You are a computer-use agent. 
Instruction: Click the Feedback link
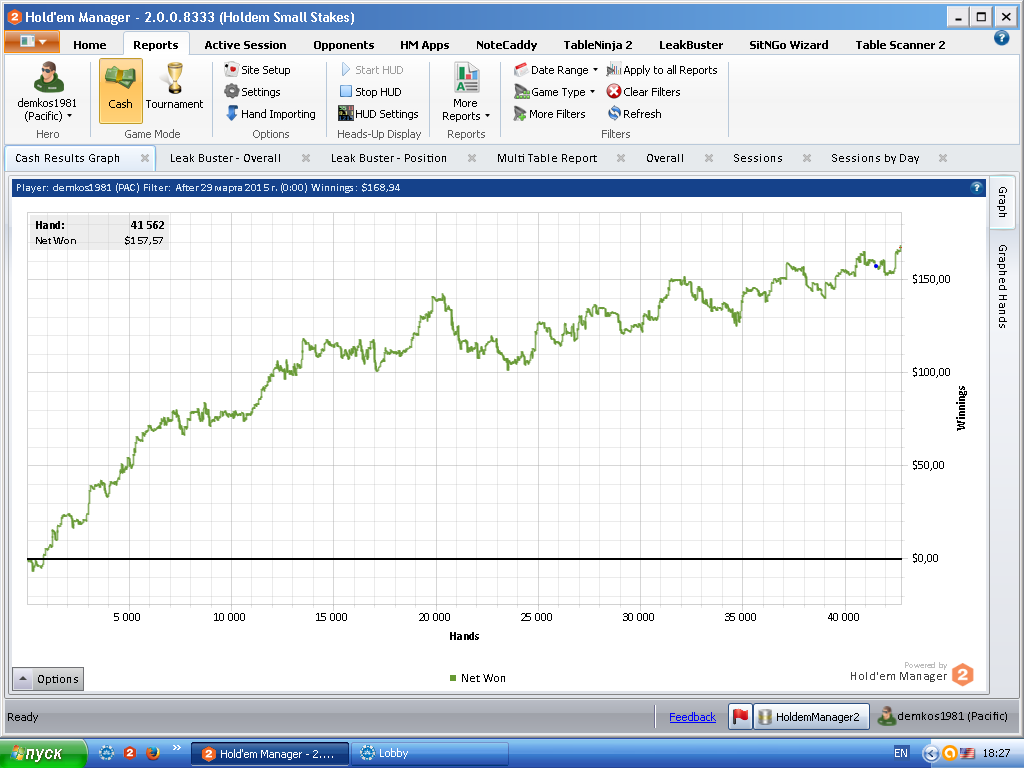coord(692,717)
